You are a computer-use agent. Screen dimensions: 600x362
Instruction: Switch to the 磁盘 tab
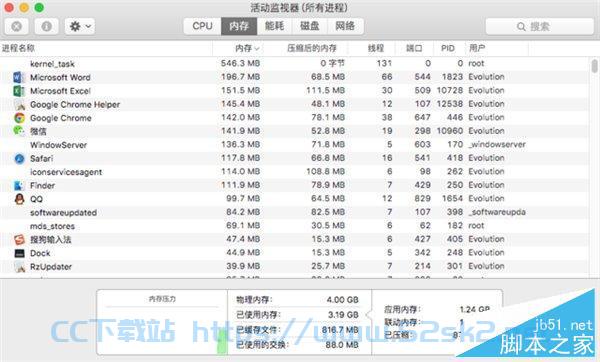309,26
